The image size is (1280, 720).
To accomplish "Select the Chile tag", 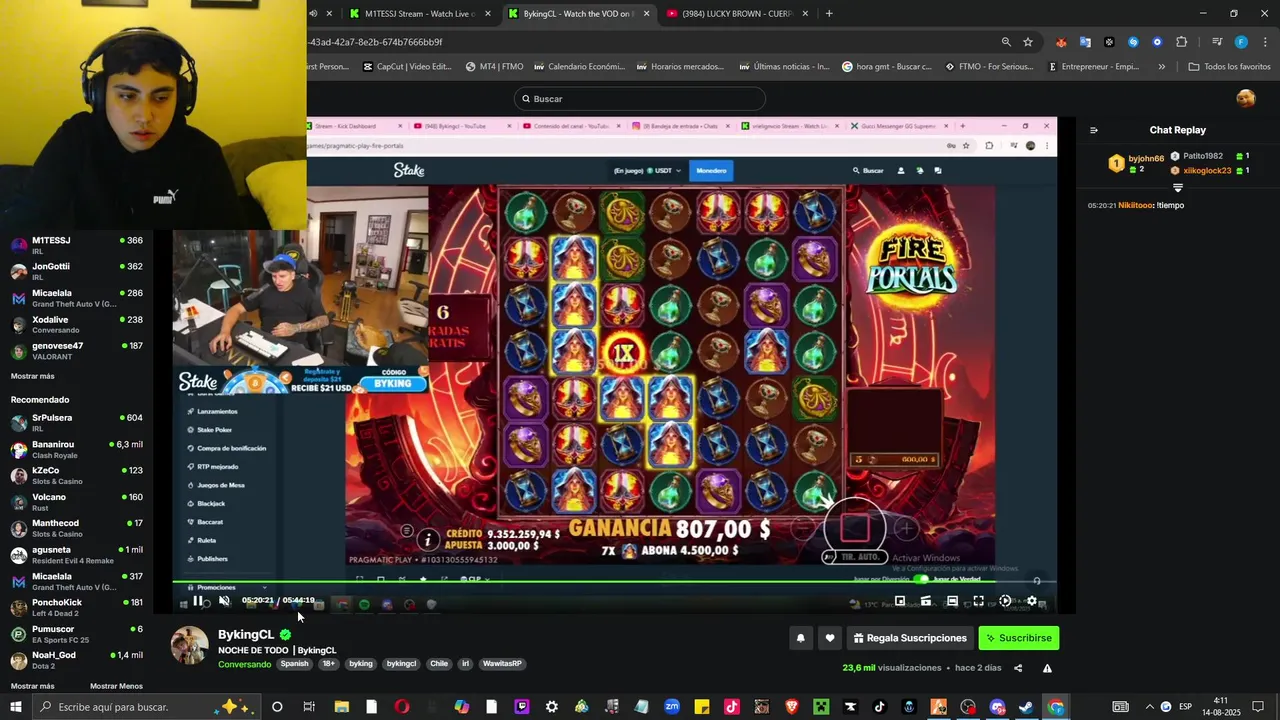I will (x=439, y=664).
